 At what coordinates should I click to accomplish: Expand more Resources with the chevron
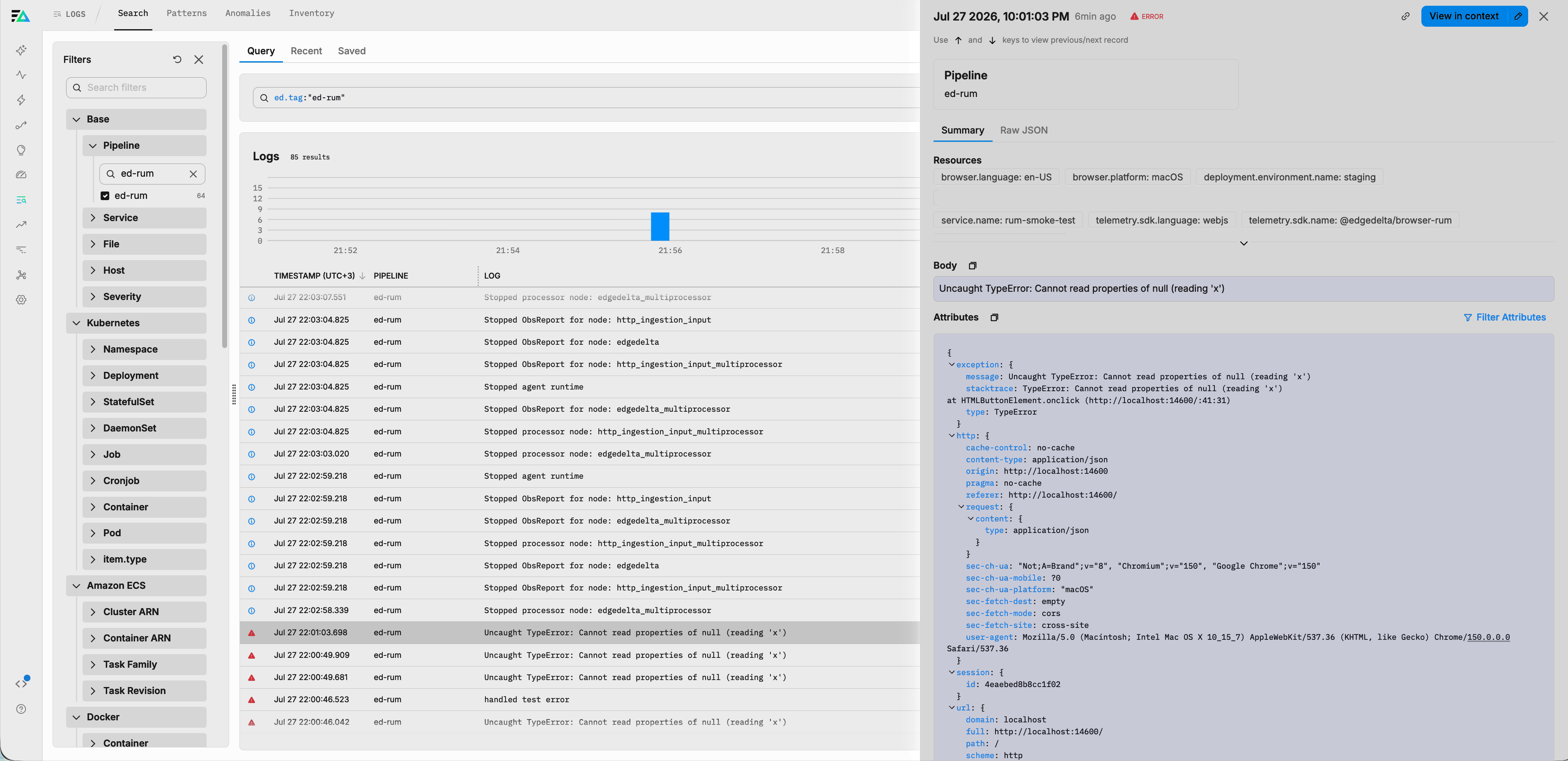coord(1244,244)
